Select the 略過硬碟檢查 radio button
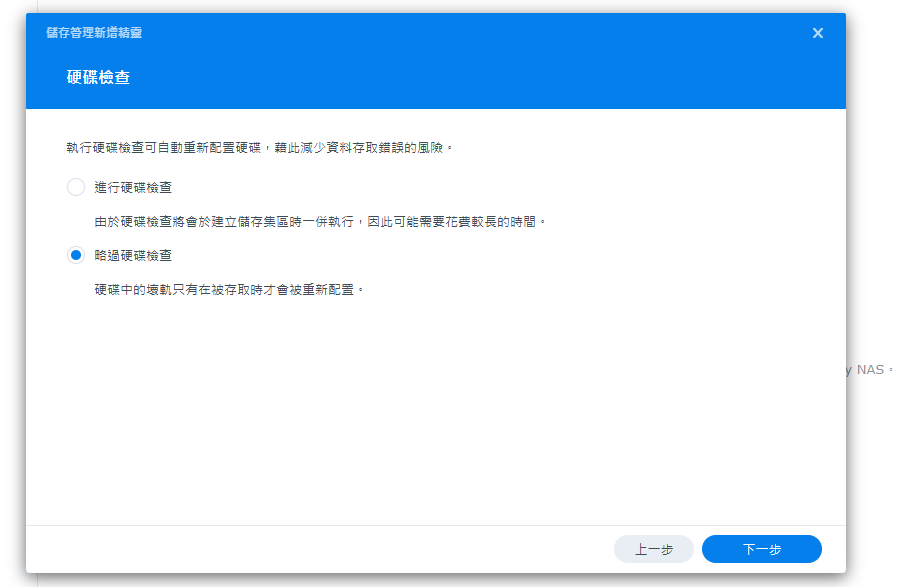Viewport: 899px width, 587px height. (76, 255)
